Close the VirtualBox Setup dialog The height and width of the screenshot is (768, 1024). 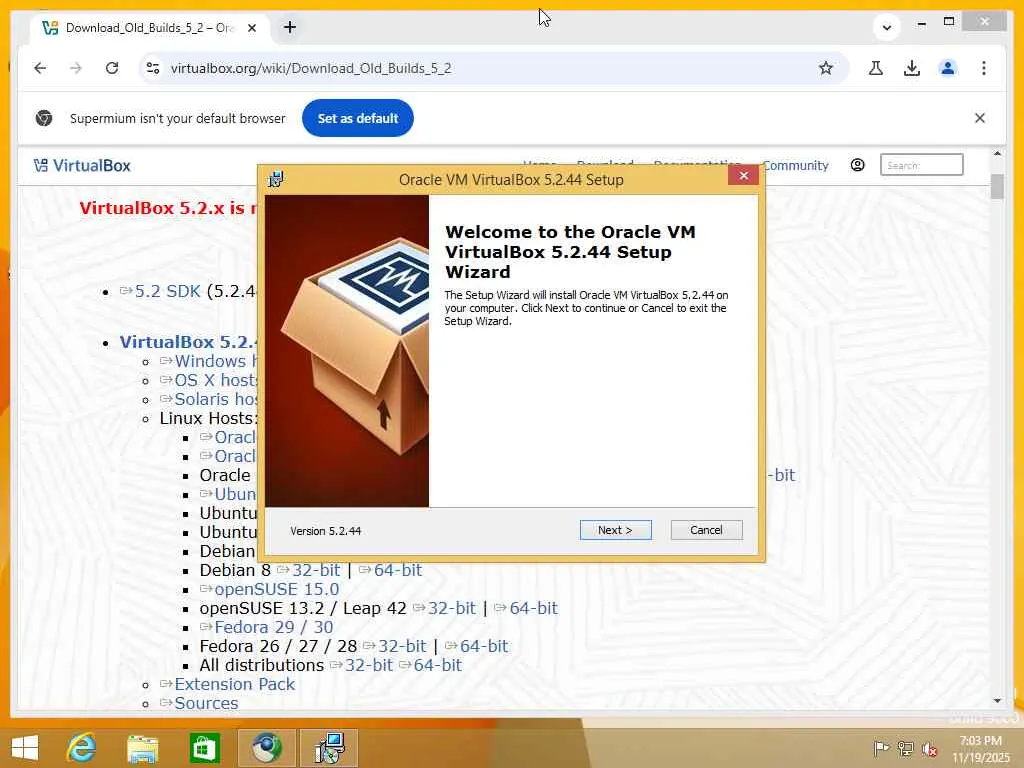(743, 176)
